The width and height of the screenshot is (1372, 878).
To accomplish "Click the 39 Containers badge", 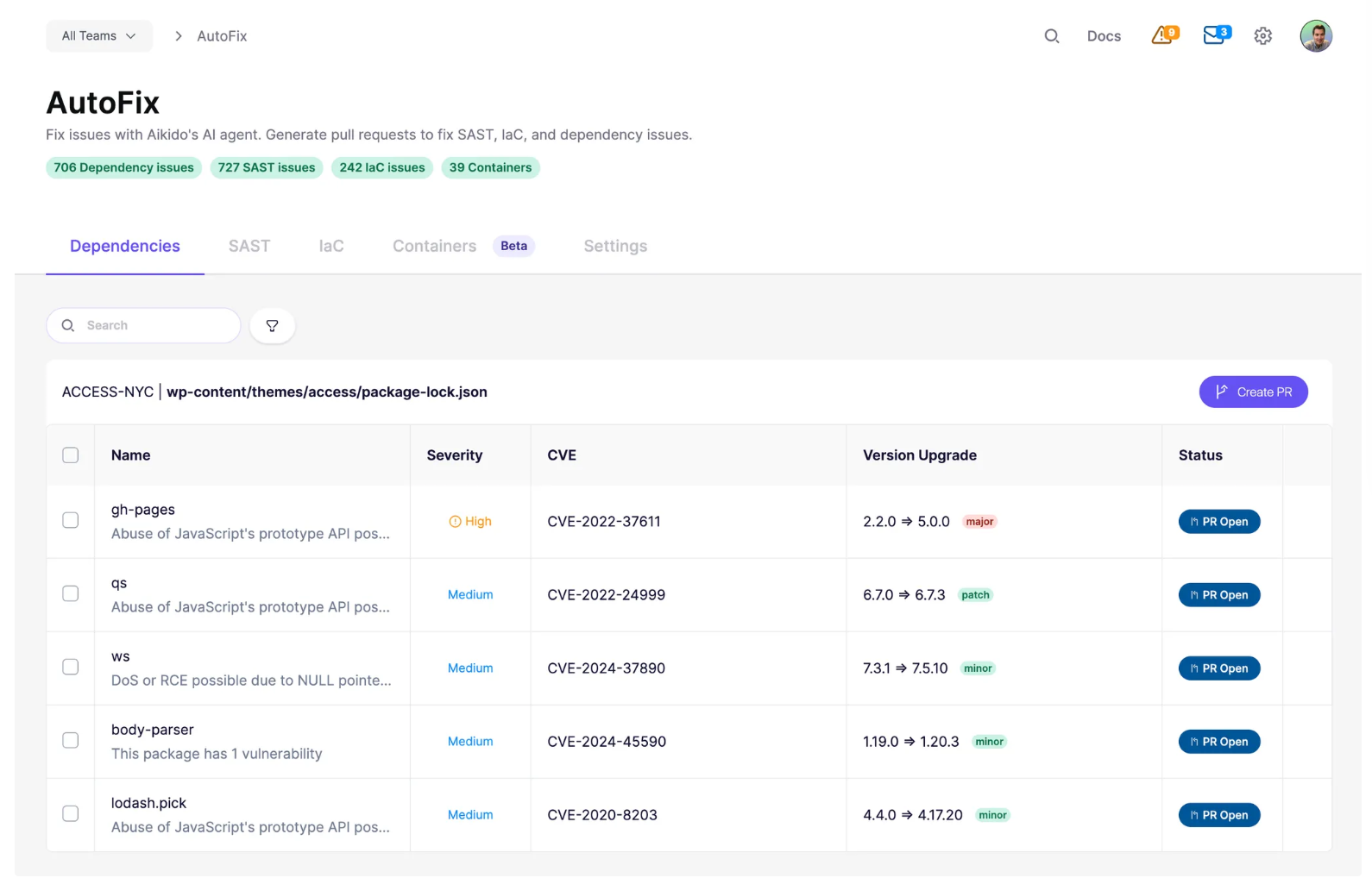I will (x=490, y=167).
